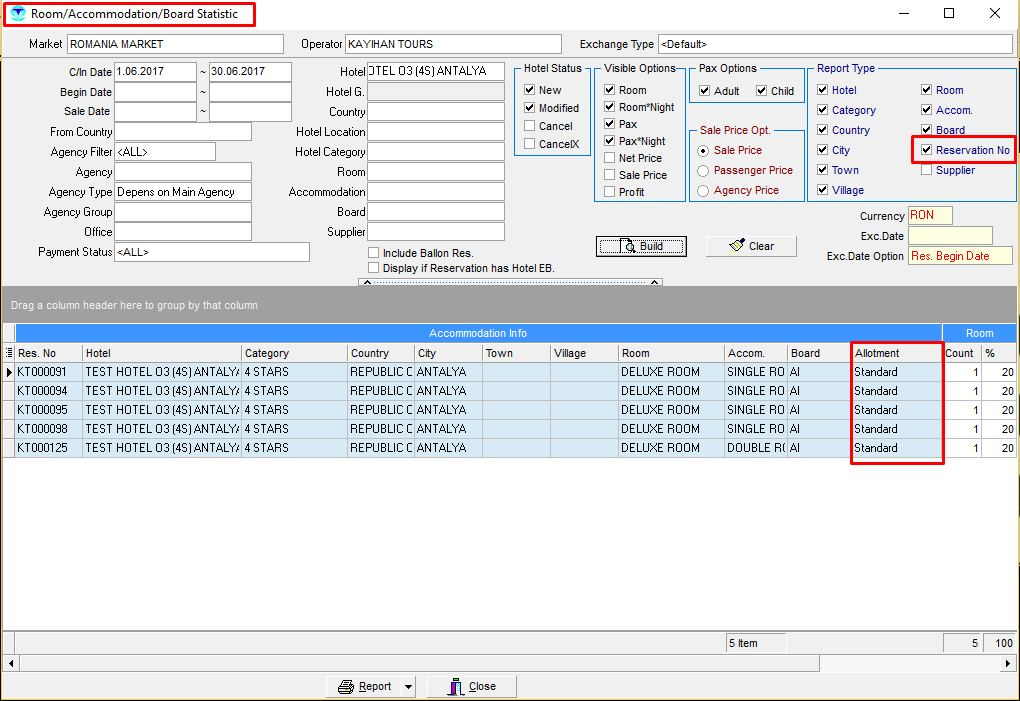Open the grid column chooser icon
The width and height of the screenshot is (1020, 701).
9,353
